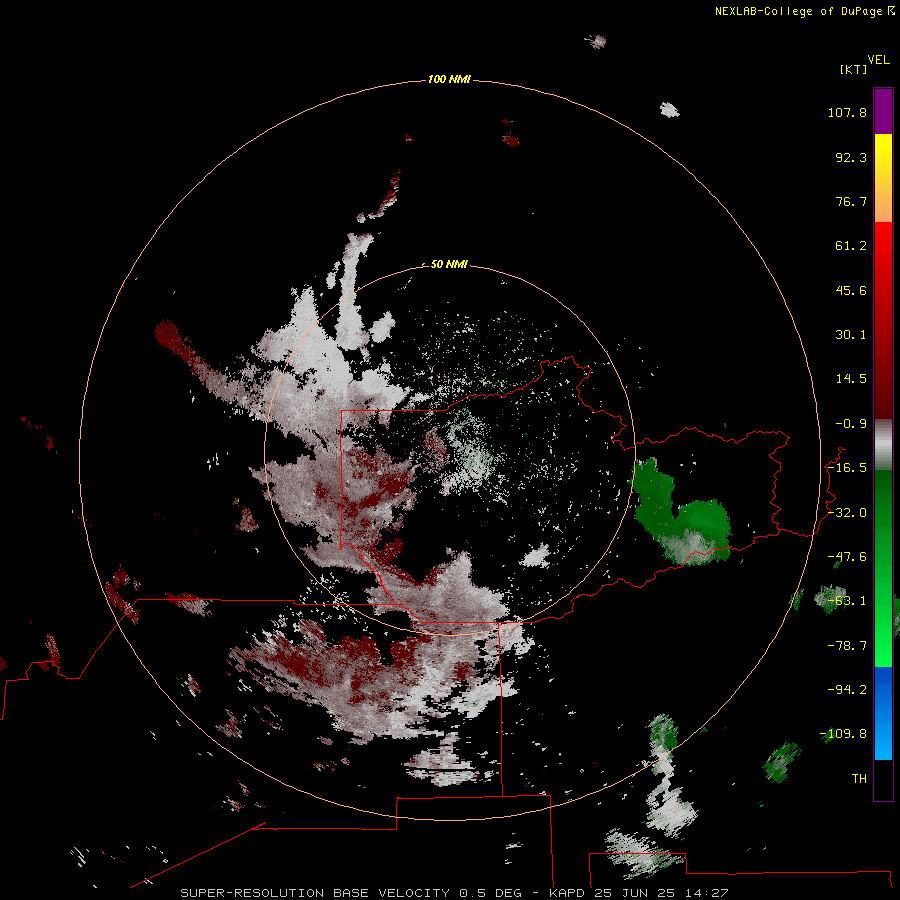Click the KAPD 25 JUN 25 14:27 timestamp
Screen dimensions: 900x900
point(638,893)
